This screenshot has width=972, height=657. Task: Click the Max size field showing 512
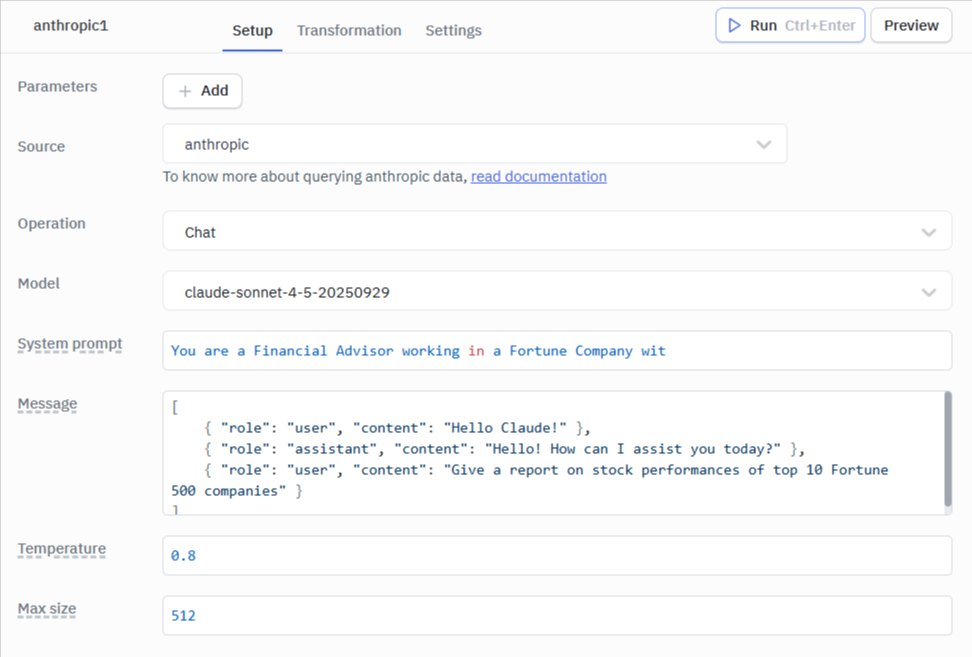[x=557, y=615]
